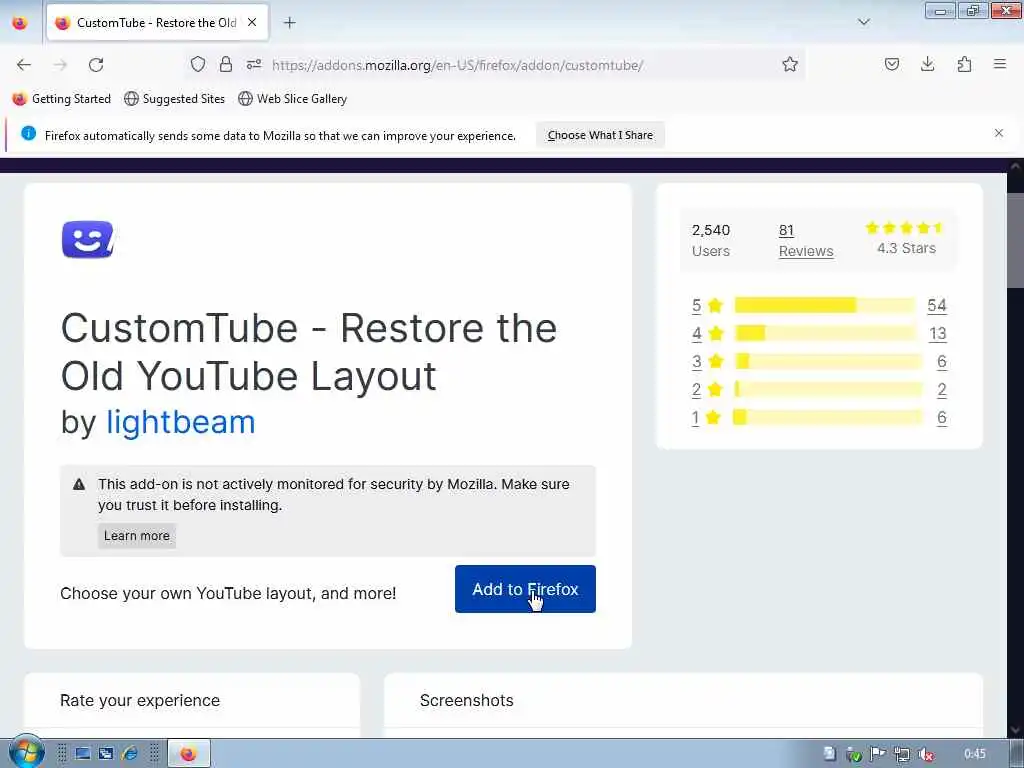Click the site security padlock icon
The image size is (1024, 768).
pos(226,64)
